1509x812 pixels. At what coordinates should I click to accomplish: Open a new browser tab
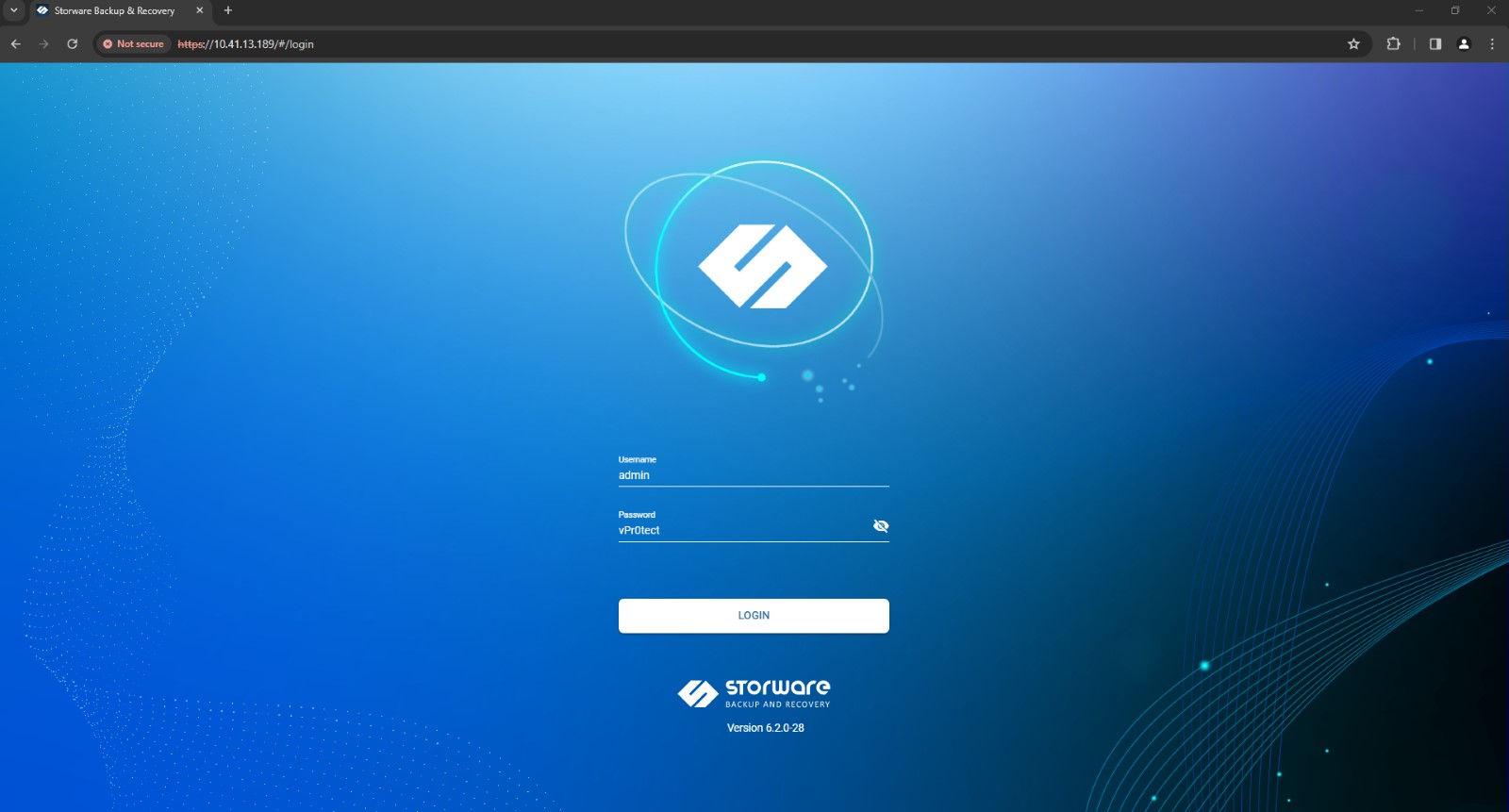[x=228, y=10]
